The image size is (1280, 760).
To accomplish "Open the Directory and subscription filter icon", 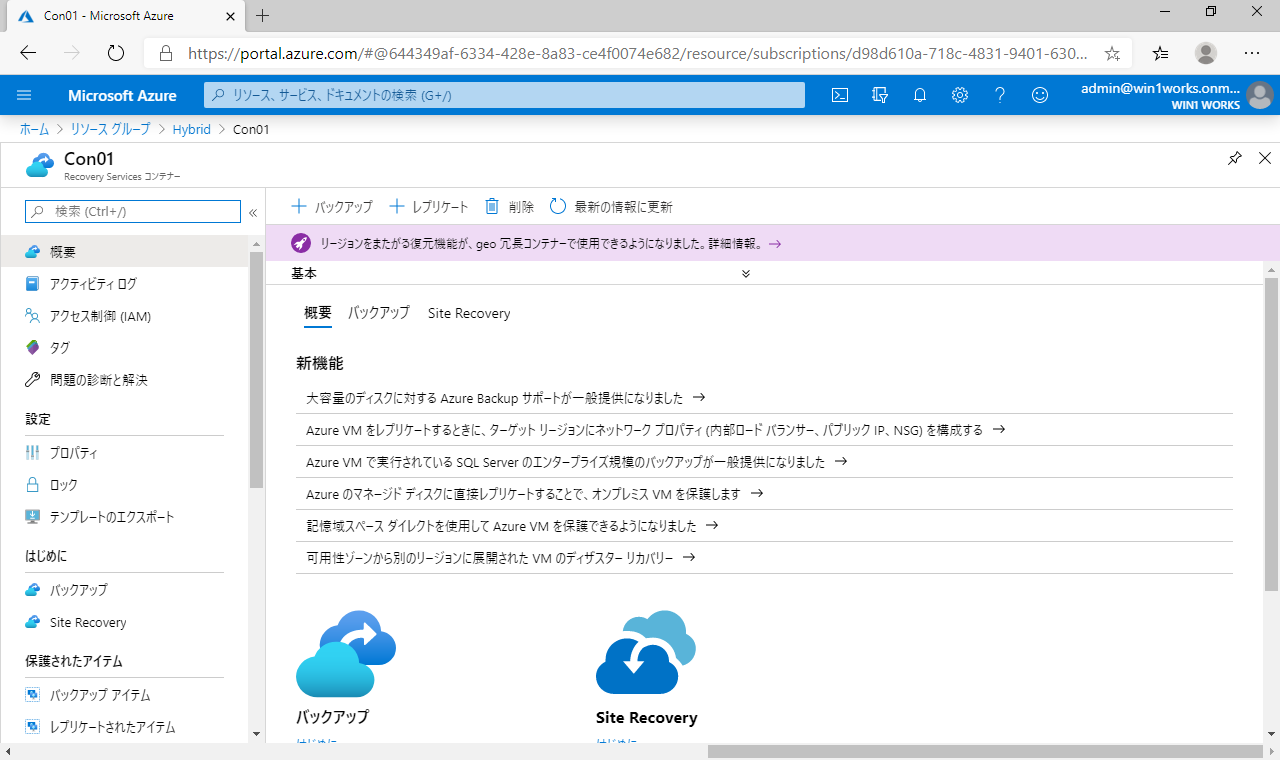I will click(x=880, y=95).
